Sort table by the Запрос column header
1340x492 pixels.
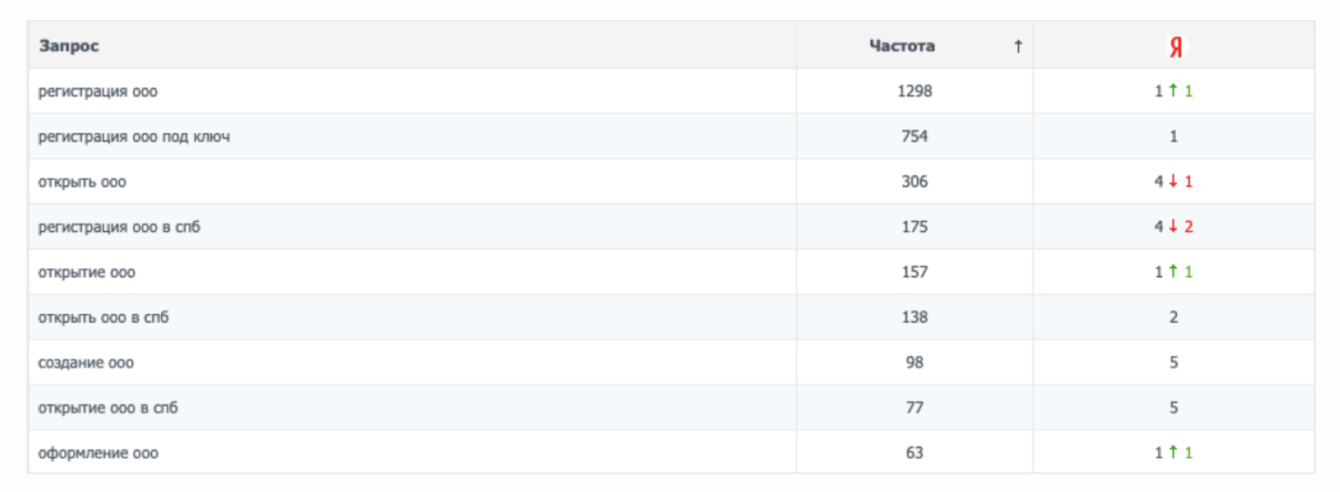(x=69, y=46)
